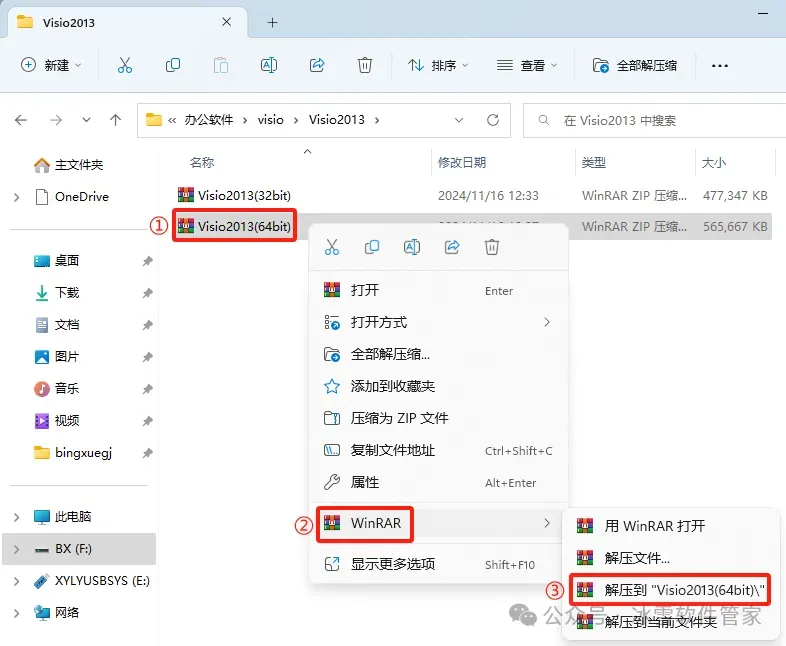This screenshot has width=786, height=646.
Task: Unpin 下载 using its pin icon
Action: coord(147,293)
